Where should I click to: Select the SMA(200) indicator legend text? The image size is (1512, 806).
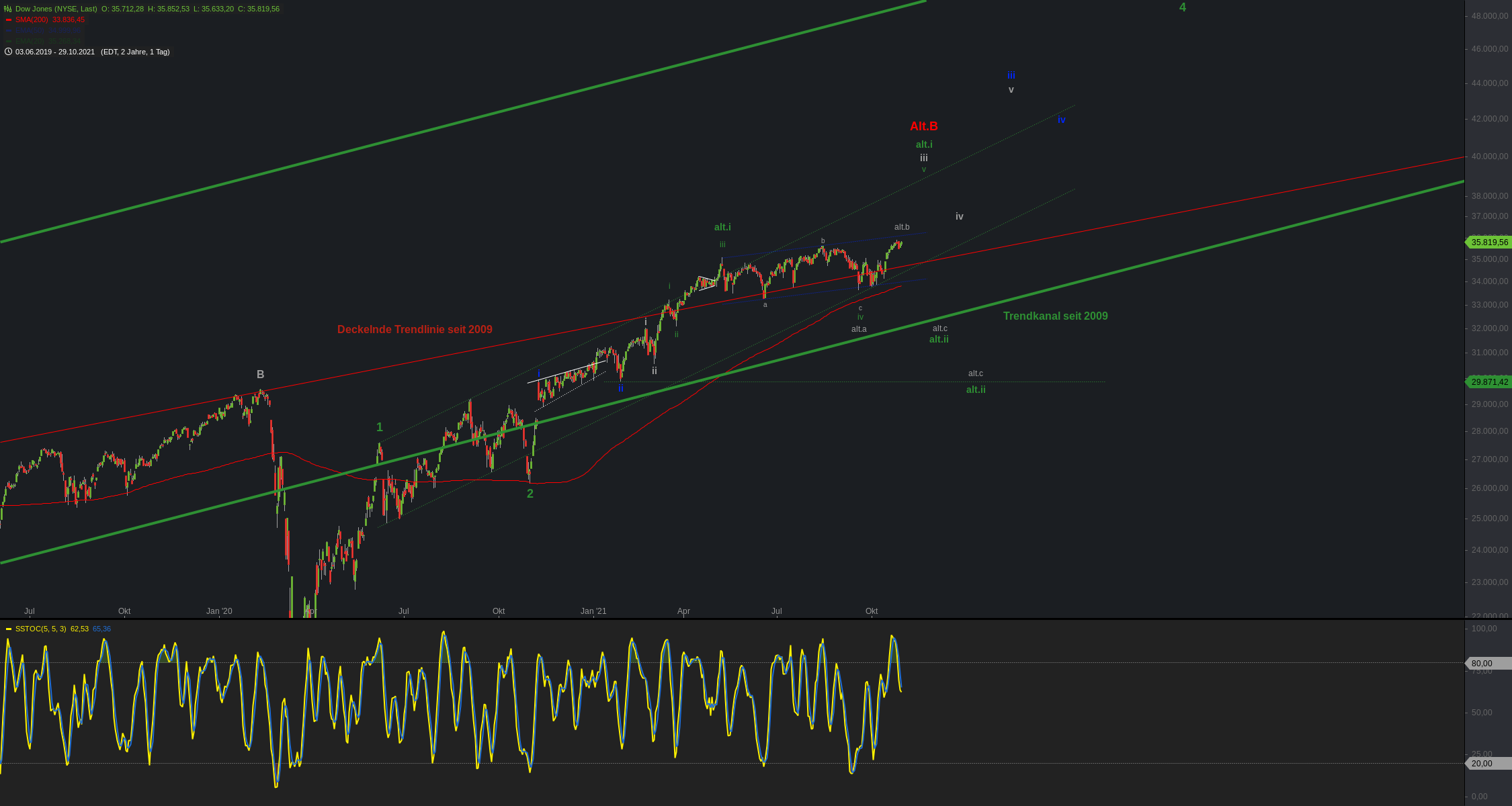click(x=32, y=19)
